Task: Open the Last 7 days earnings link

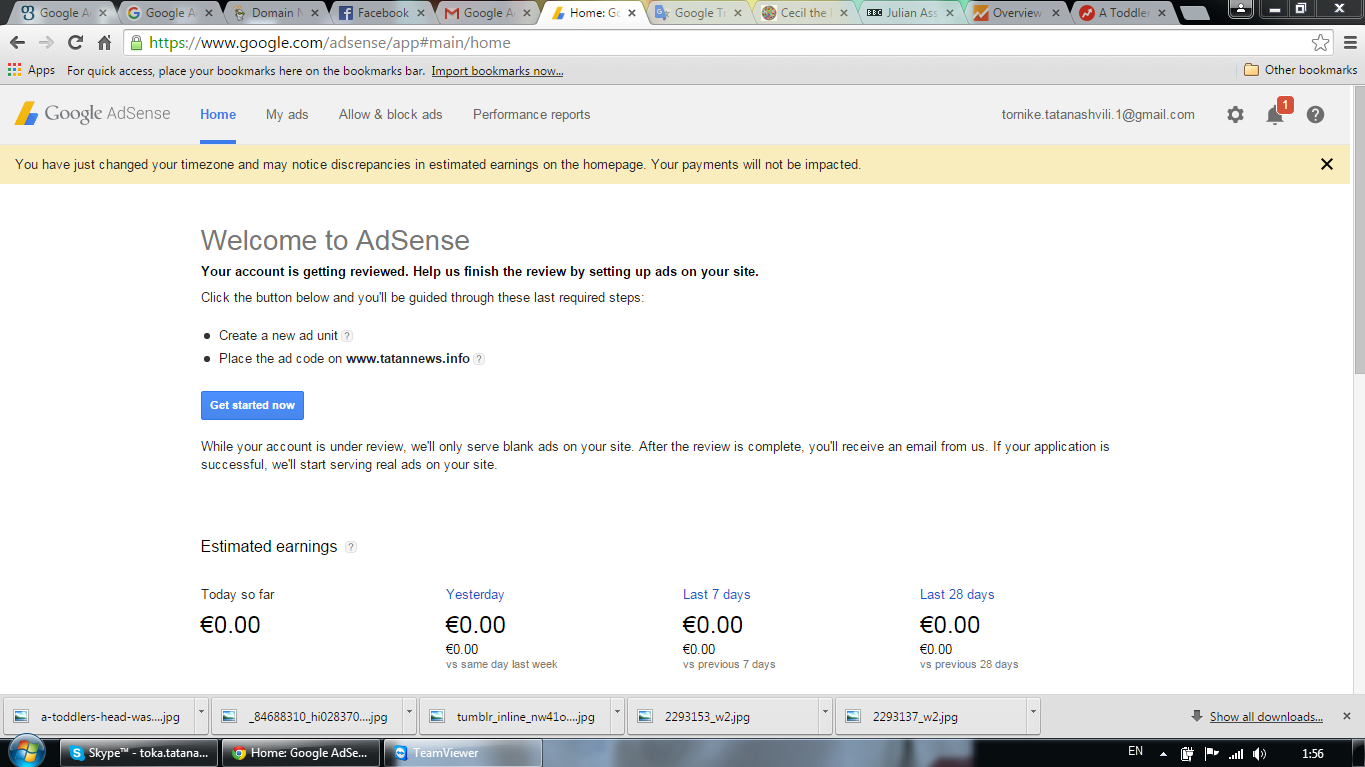Action: coord(716,594)
